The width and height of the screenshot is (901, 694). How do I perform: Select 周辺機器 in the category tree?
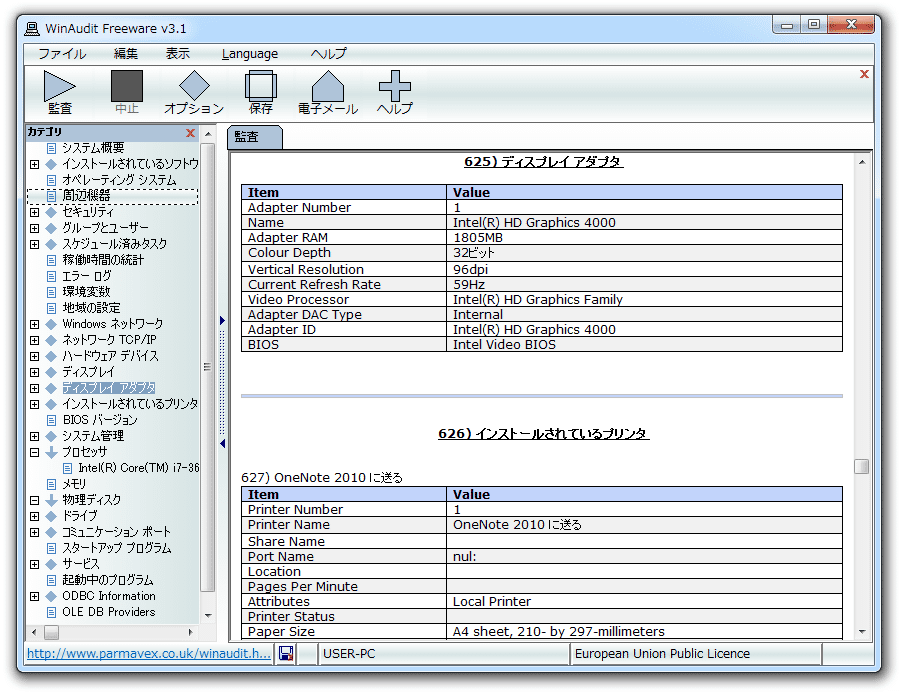click(x=86, y=196)
